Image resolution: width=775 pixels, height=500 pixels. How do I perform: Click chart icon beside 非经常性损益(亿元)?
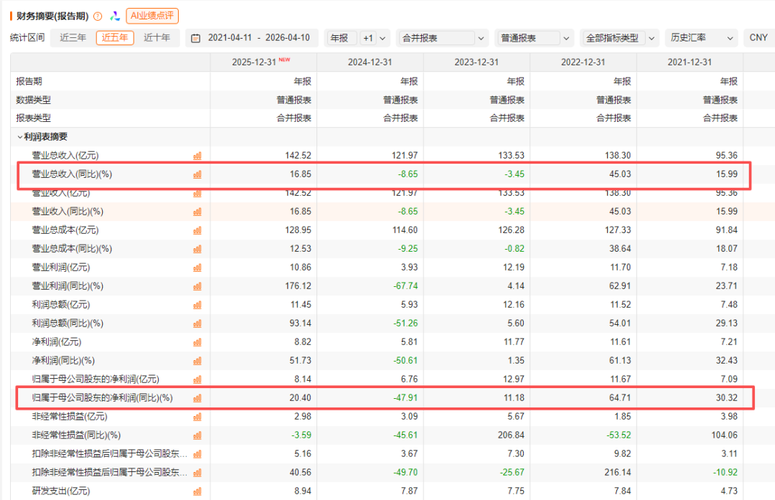tap(197, 417)
